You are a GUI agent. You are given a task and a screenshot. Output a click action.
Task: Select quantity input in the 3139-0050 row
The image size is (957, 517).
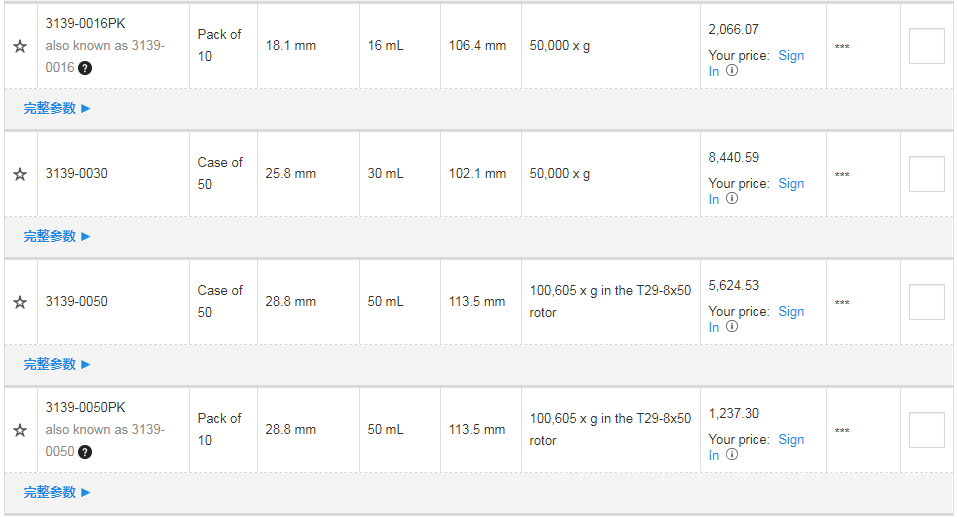(926, 302)
